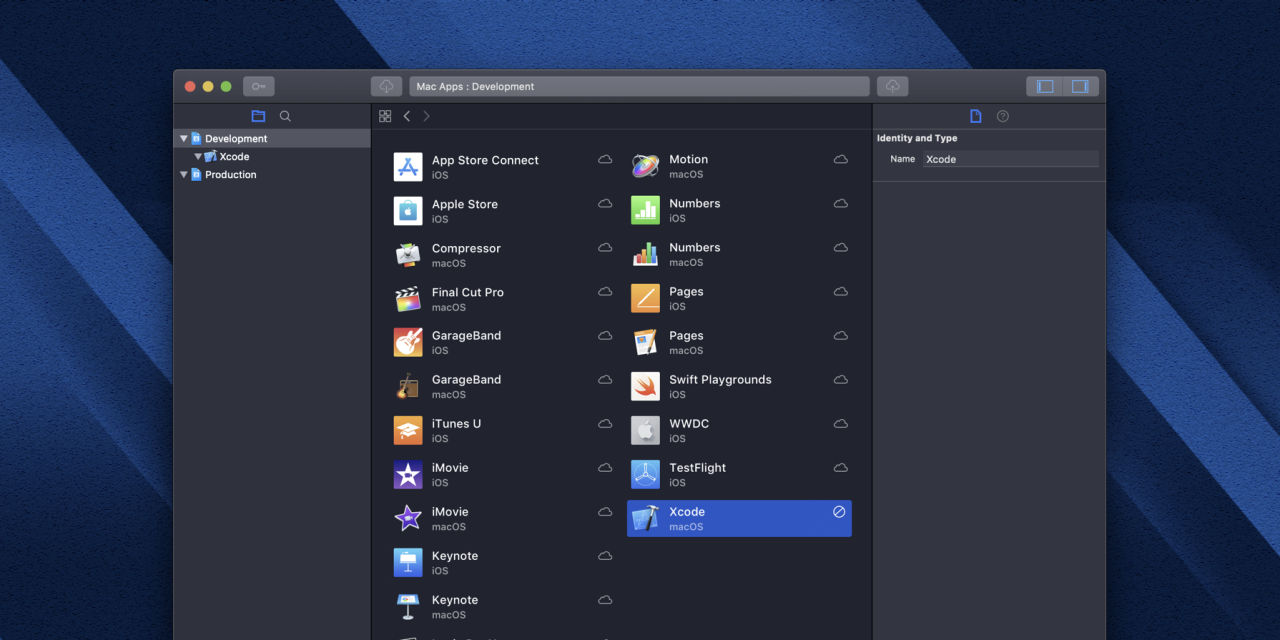
Task: Switch to the folder navigator tab
Action: (x=258, y=116)
